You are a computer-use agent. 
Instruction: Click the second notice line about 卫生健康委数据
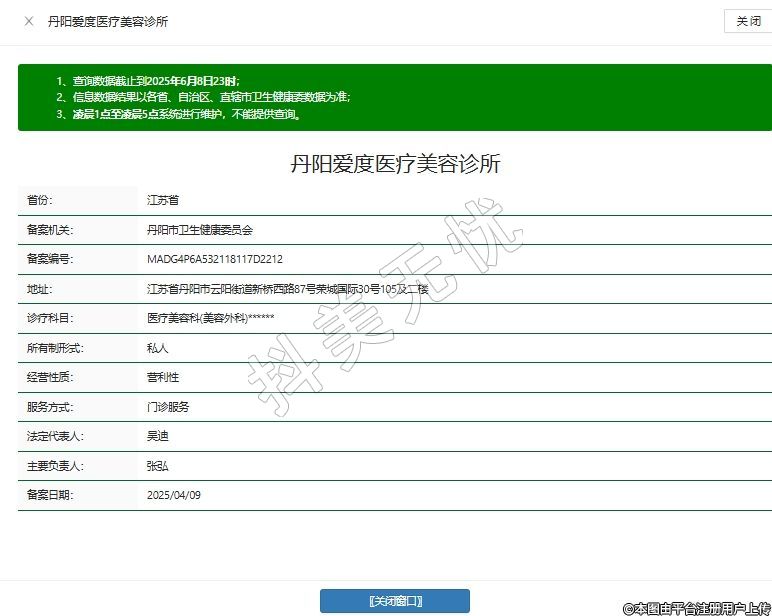[x=203, y=97]
